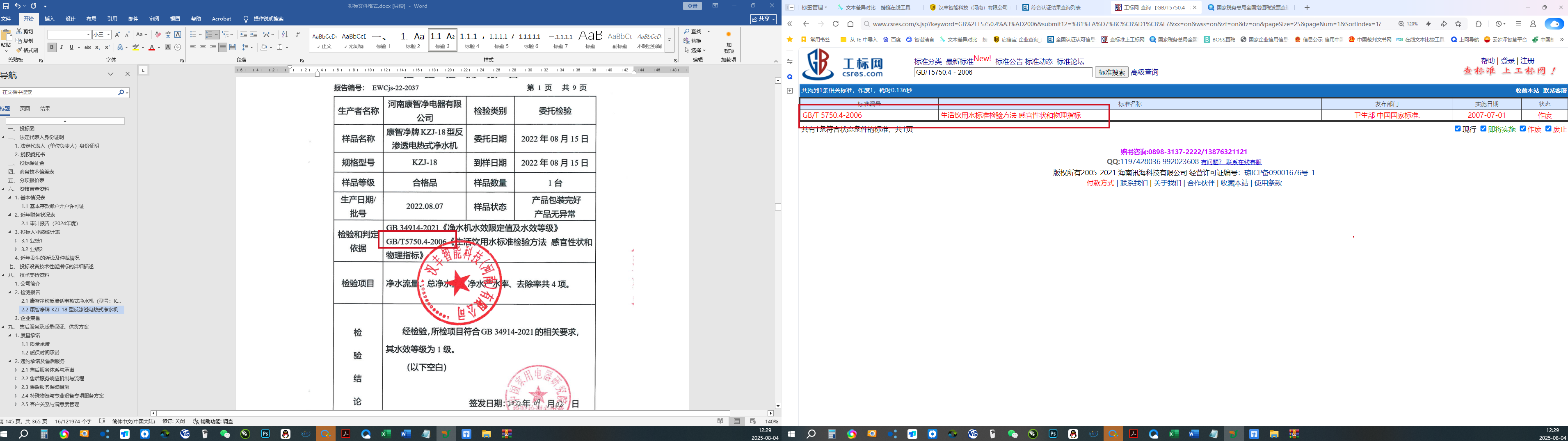Click the Format Painter (格式刷) tool
The image size is (1568, 441).
(27, 50)
